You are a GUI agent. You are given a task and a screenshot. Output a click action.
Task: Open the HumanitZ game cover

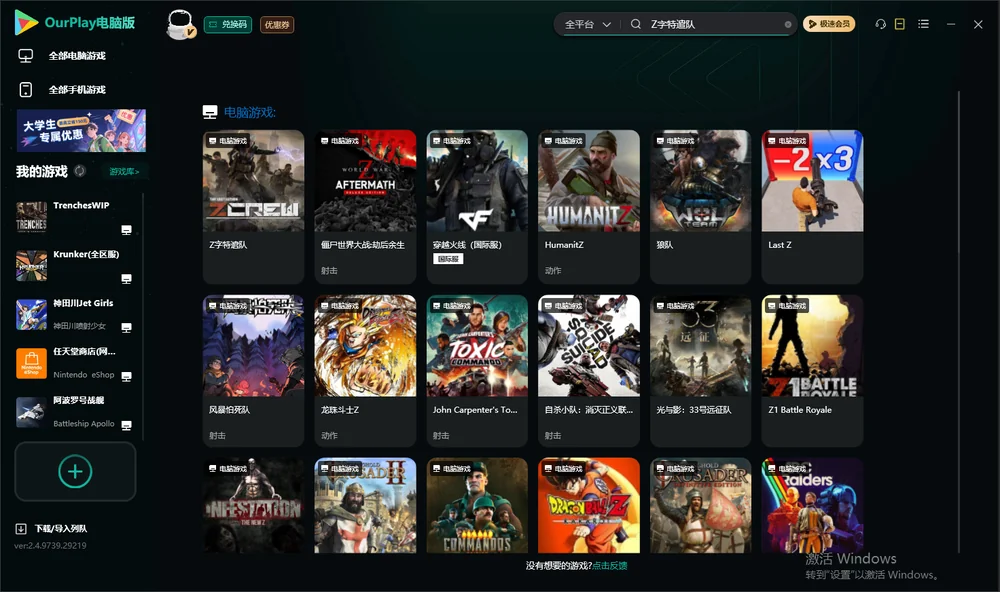(589, 181)
